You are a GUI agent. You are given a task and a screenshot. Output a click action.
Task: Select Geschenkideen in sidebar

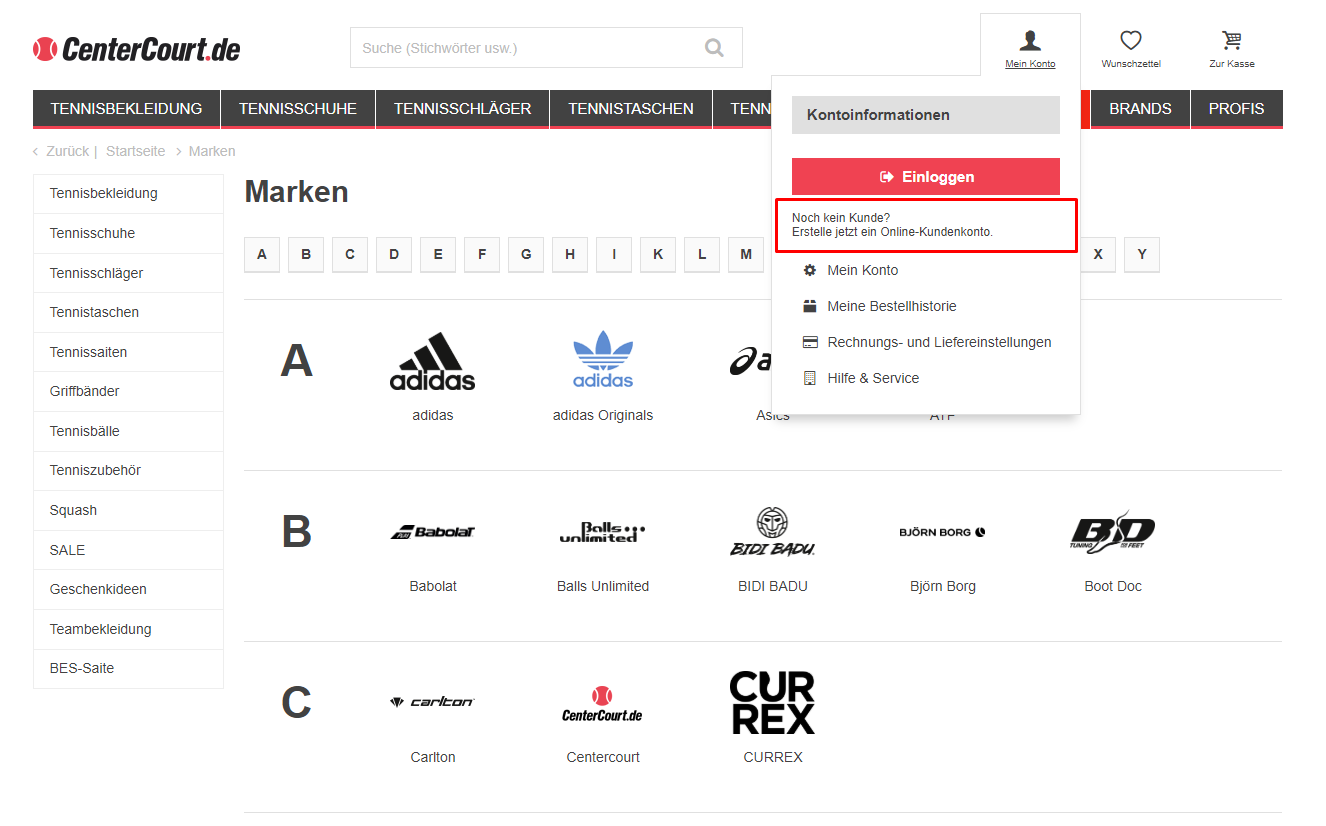[128, 589]
